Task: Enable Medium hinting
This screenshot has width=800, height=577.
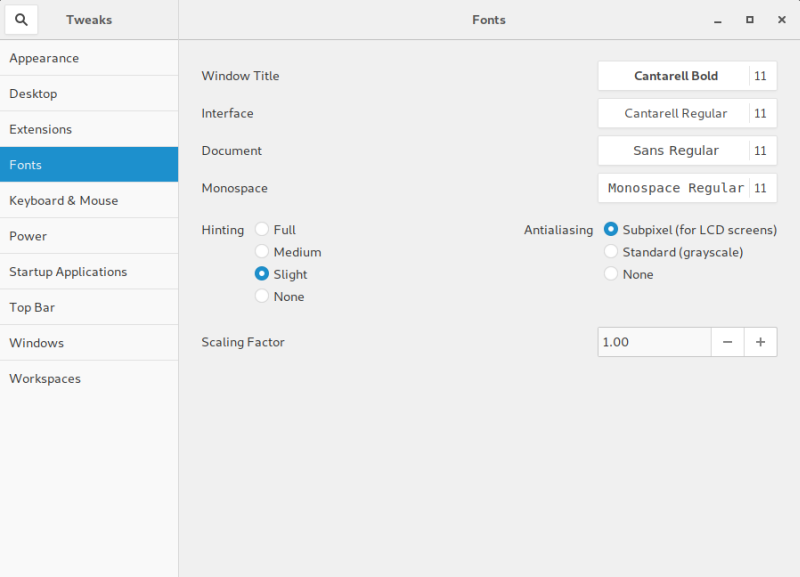Action: click(262, 252)
